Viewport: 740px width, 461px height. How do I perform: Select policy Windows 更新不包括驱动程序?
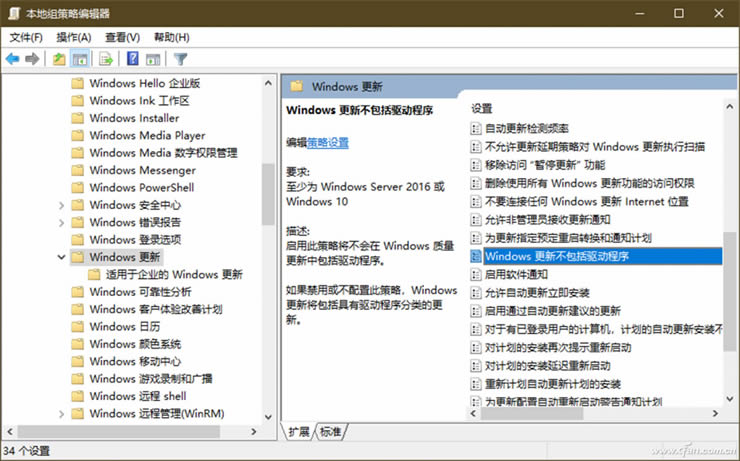pos(603,256)
